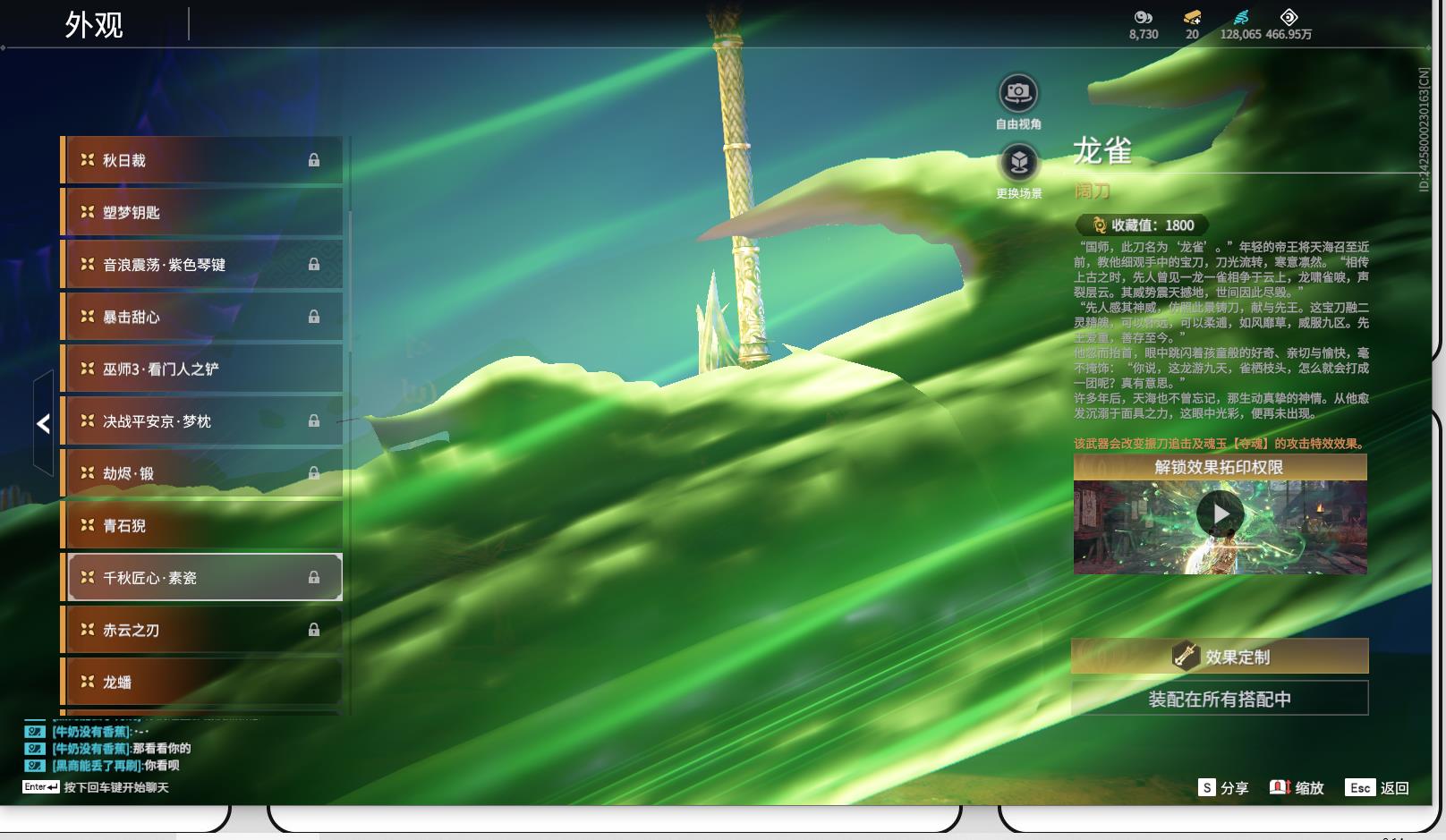Image resolution: width=1446 pixels, height=840 pixels.
Task: Choose the 龙蟠 skin
Action: [202, 682]
